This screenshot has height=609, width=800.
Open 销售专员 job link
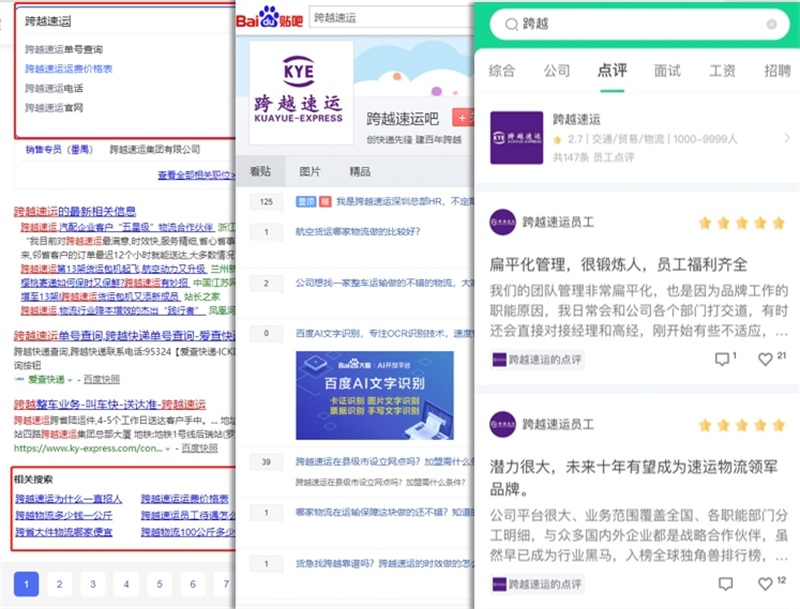[60, 149]
